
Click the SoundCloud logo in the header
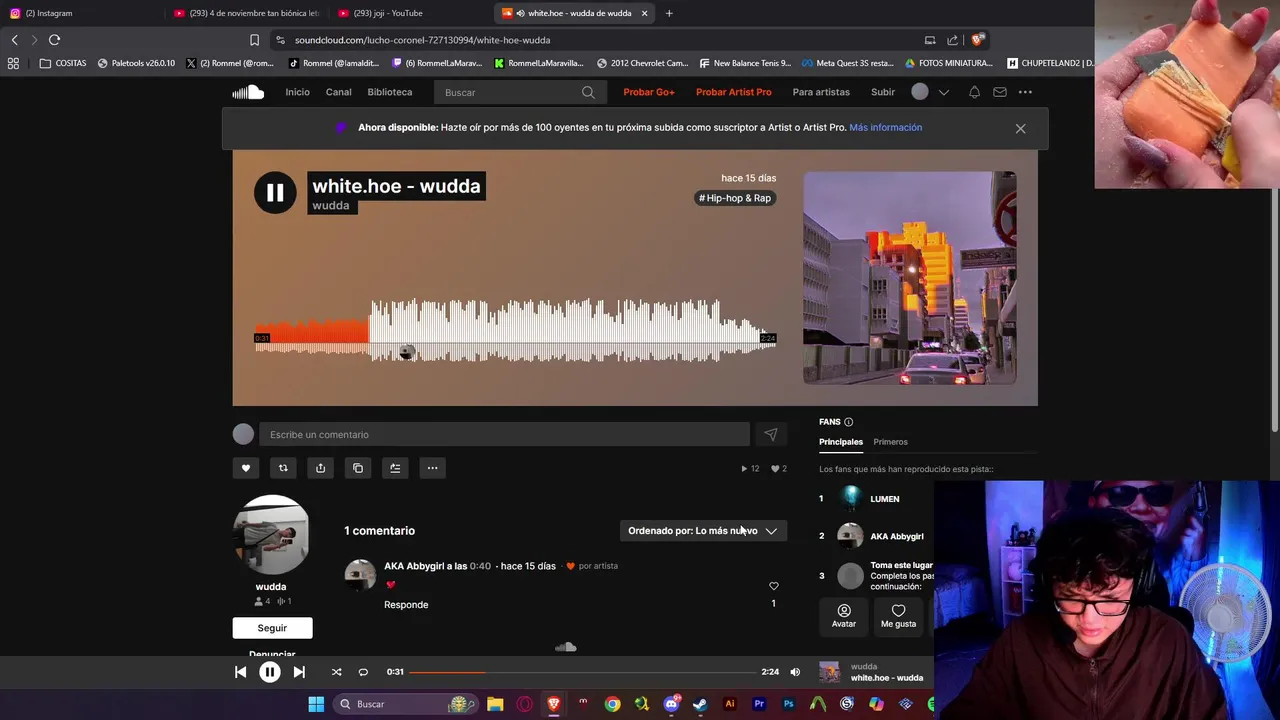pyautogui.click(x=248, y=92)
